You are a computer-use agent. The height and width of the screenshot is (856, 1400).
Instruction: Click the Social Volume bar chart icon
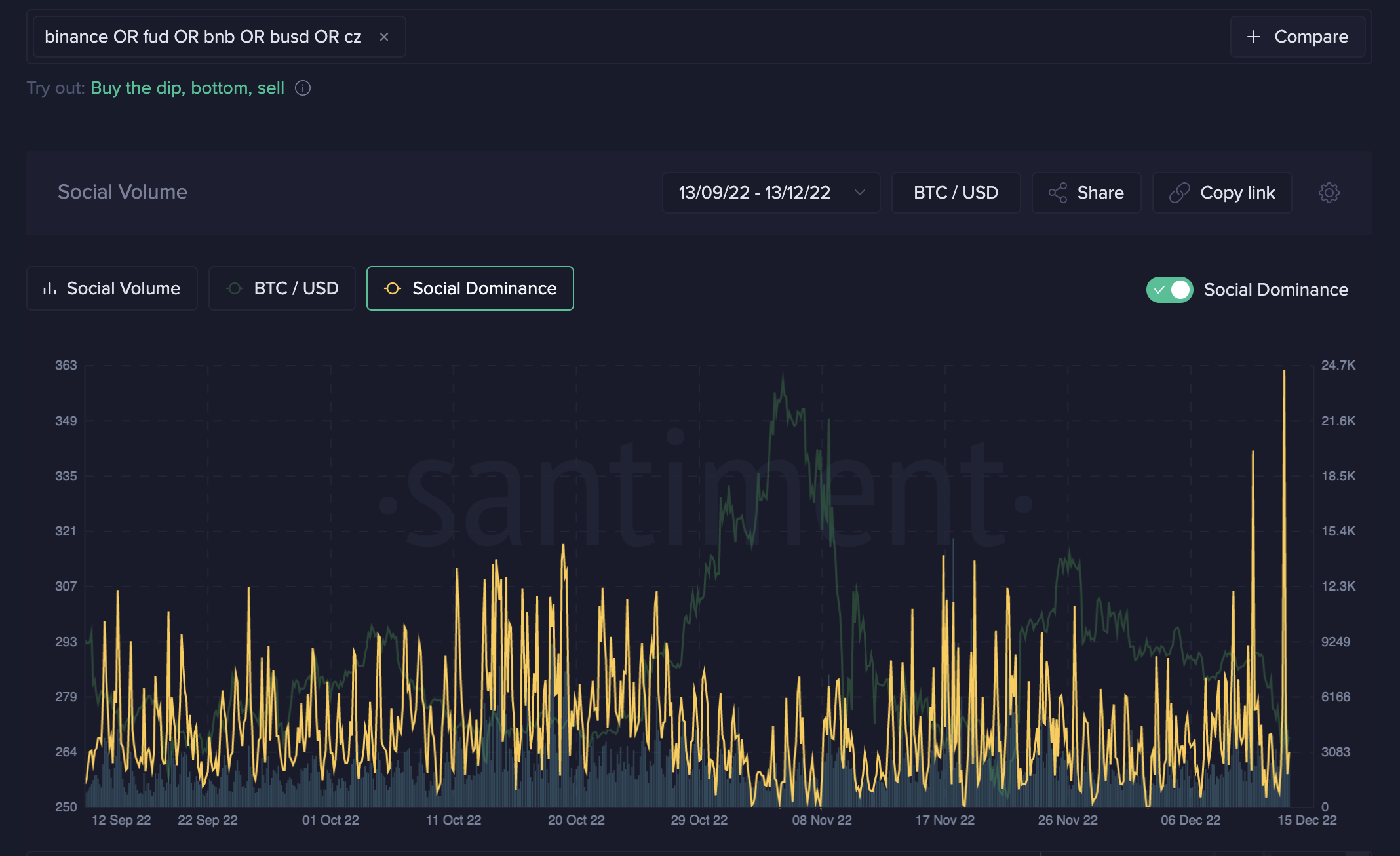(x=50, y=288)
